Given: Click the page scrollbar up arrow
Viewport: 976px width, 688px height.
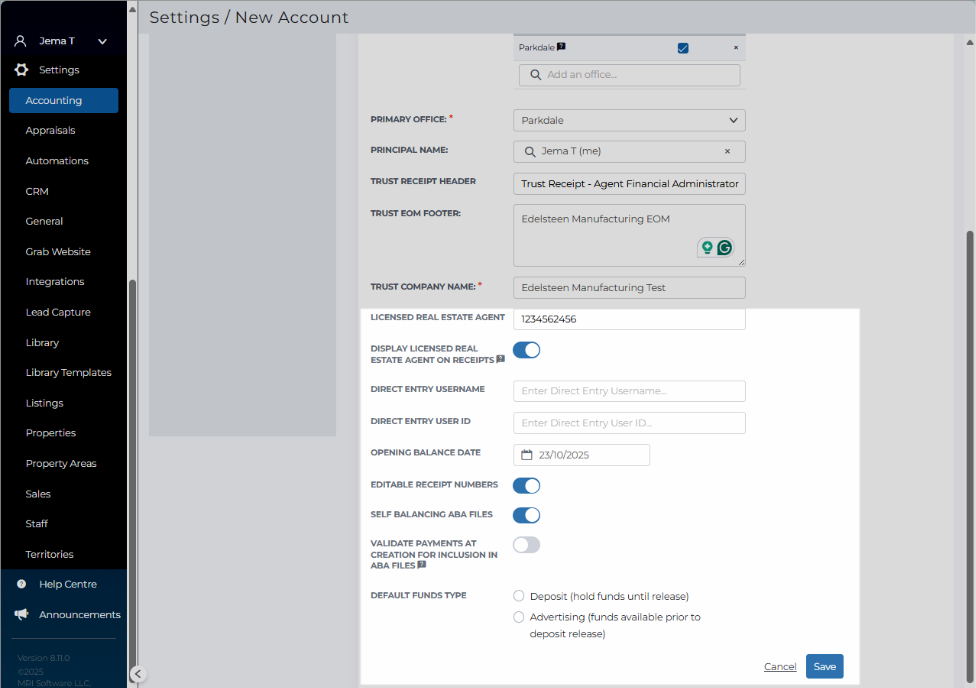Looking at the screenshot, I should click(x=970, y=42).
